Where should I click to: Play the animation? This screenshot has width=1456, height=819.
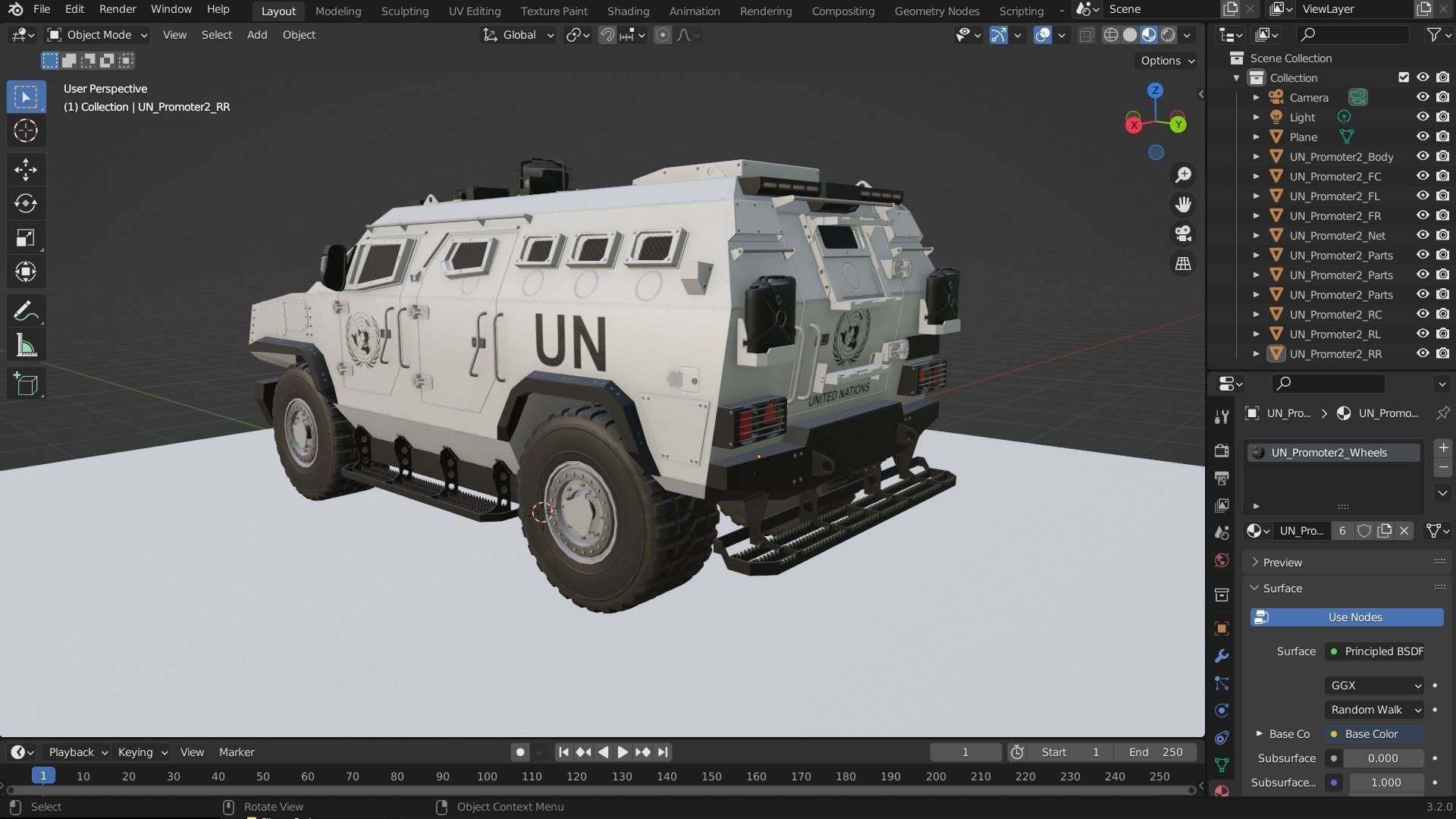(x=623, y=752)
